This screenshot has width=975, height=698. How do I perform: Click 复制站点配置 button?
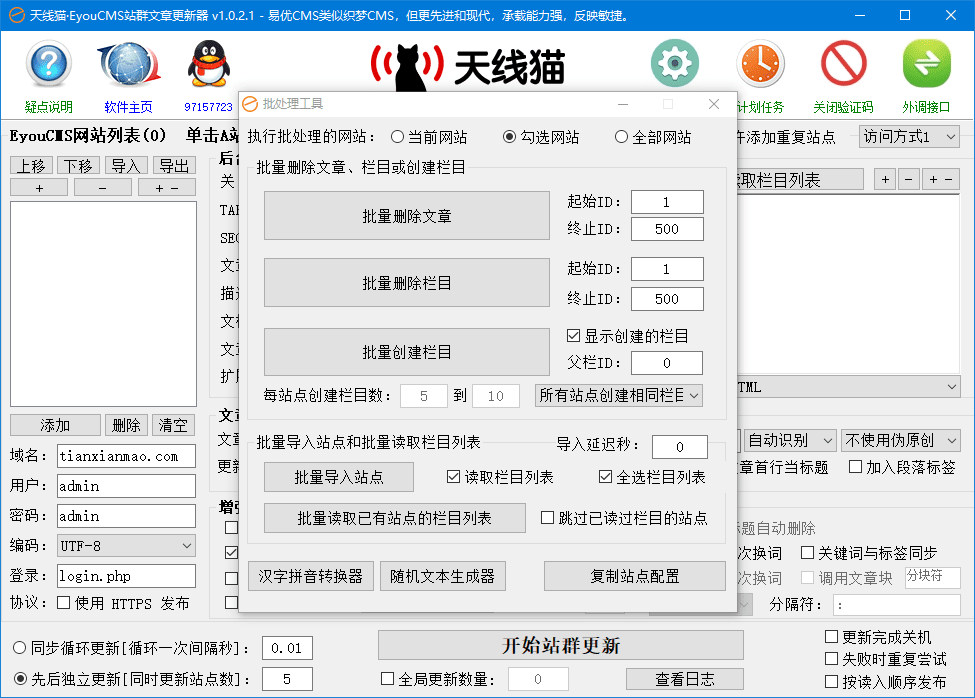(635, 576)
